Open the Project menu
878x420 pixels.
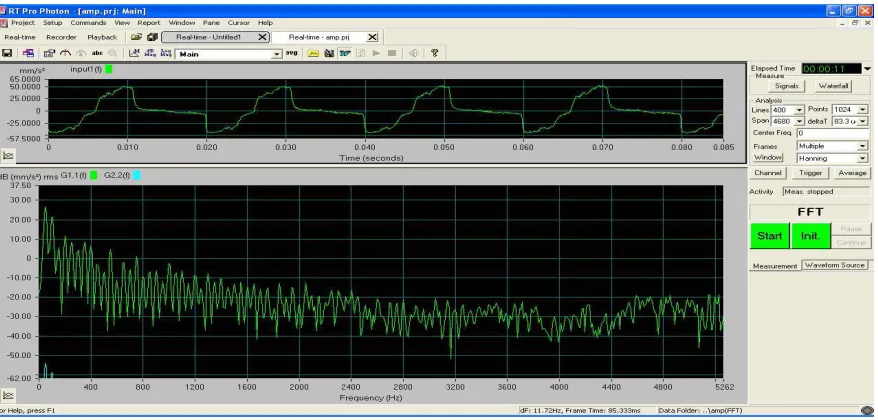pyautogui.click(x=23, y=23)
